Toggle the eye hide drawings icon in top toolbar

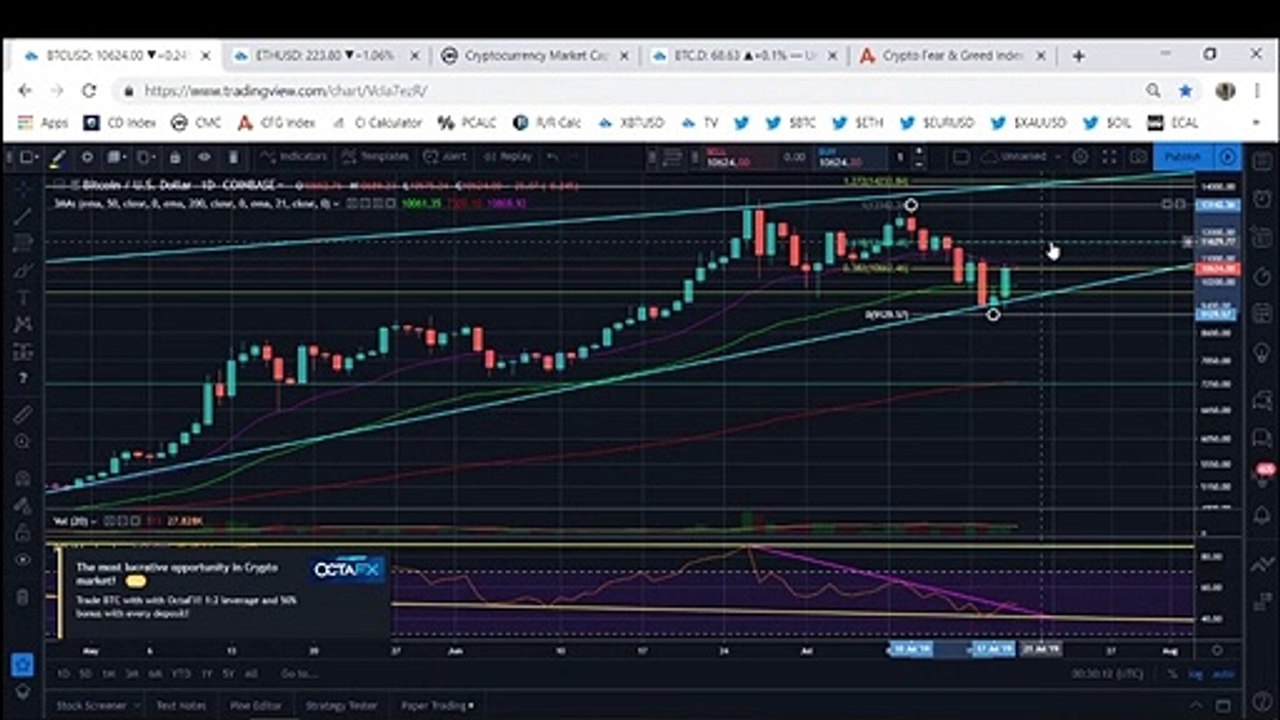[x=204, y=157]
